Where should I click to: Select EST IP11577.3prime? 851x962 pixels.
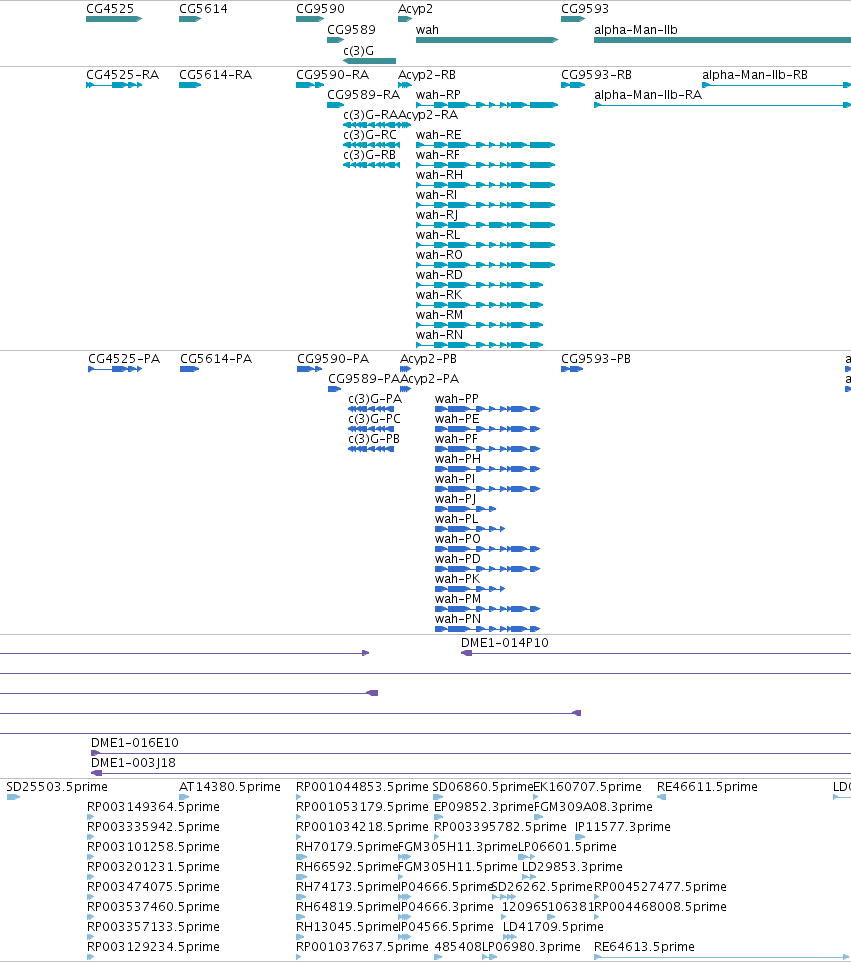(x=580, y=837)
